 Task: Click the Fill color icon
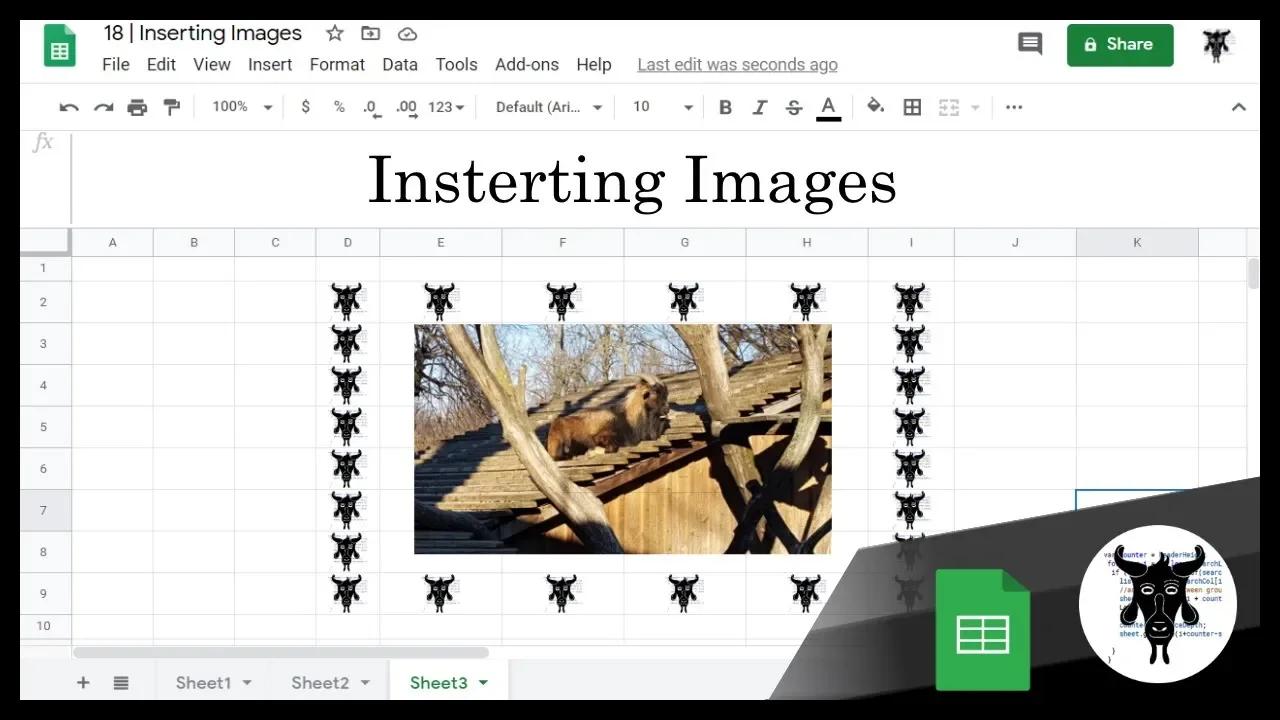[x=875, y=106]
